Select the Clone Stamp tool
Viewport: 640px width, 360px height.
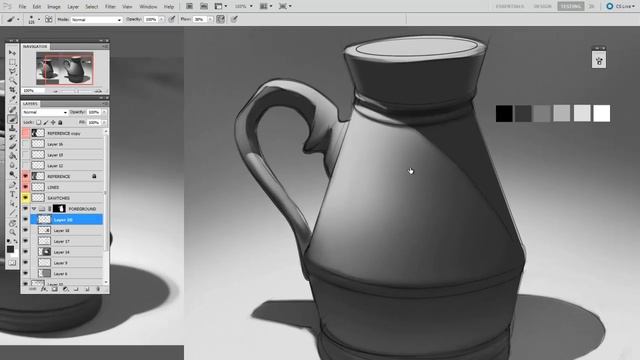(x=12, y=128)
